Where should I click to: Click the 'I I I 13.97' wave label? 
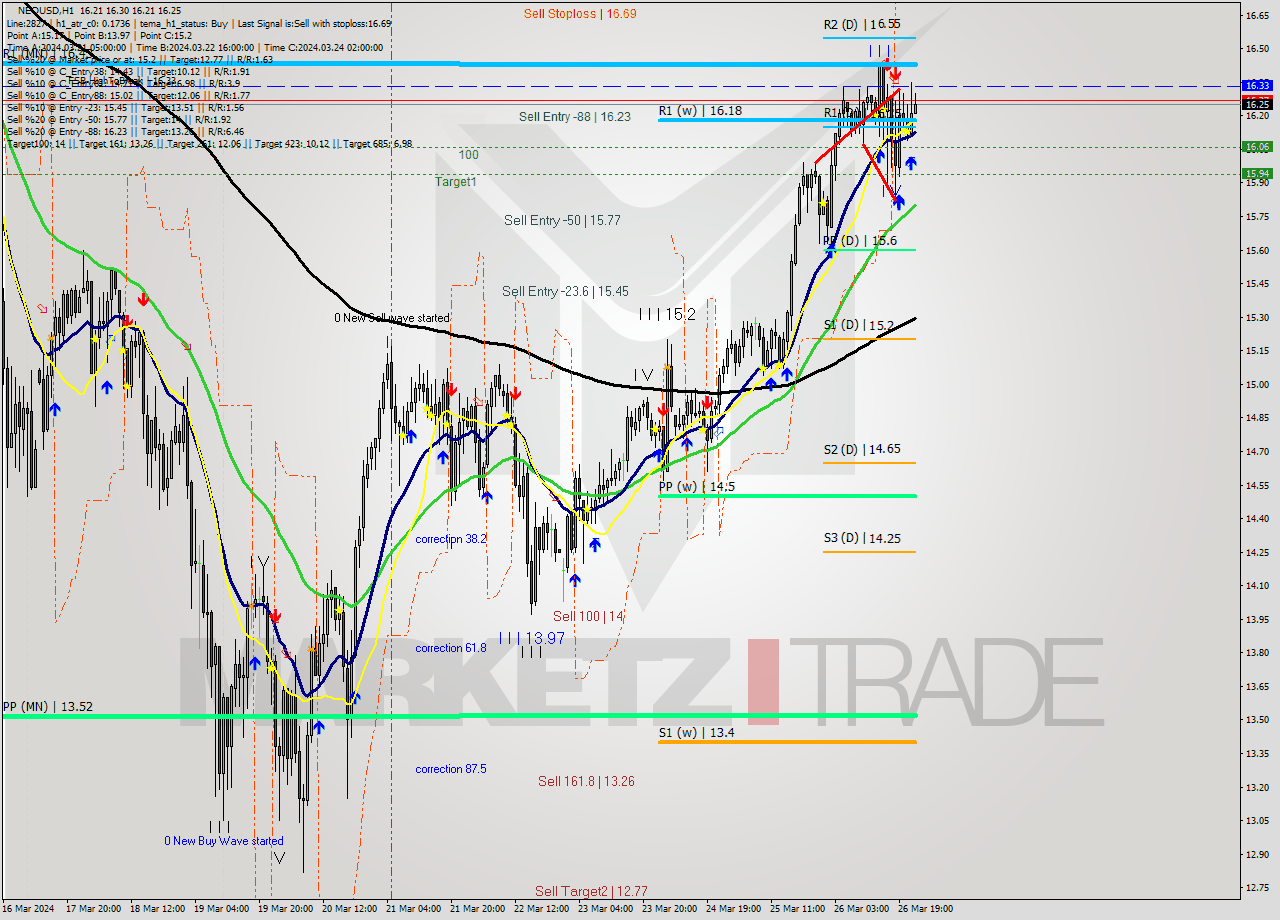point(531,638)
